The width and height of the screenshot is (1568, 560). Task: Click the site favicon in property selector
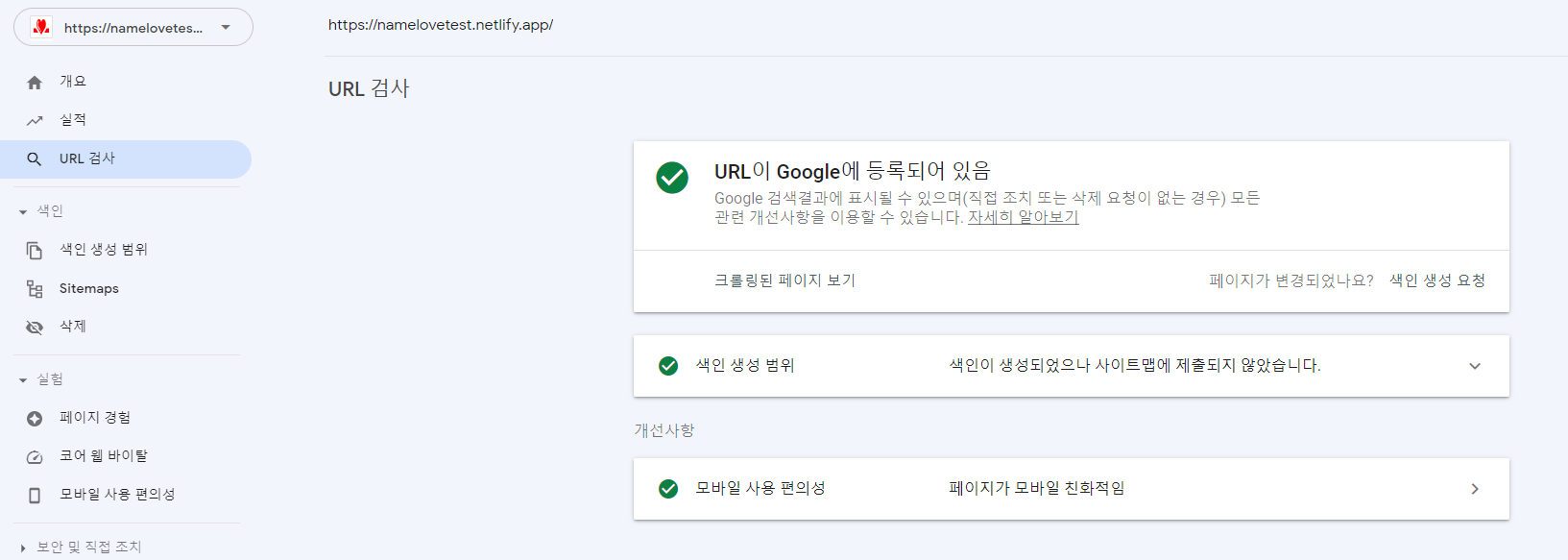(41, 27)
